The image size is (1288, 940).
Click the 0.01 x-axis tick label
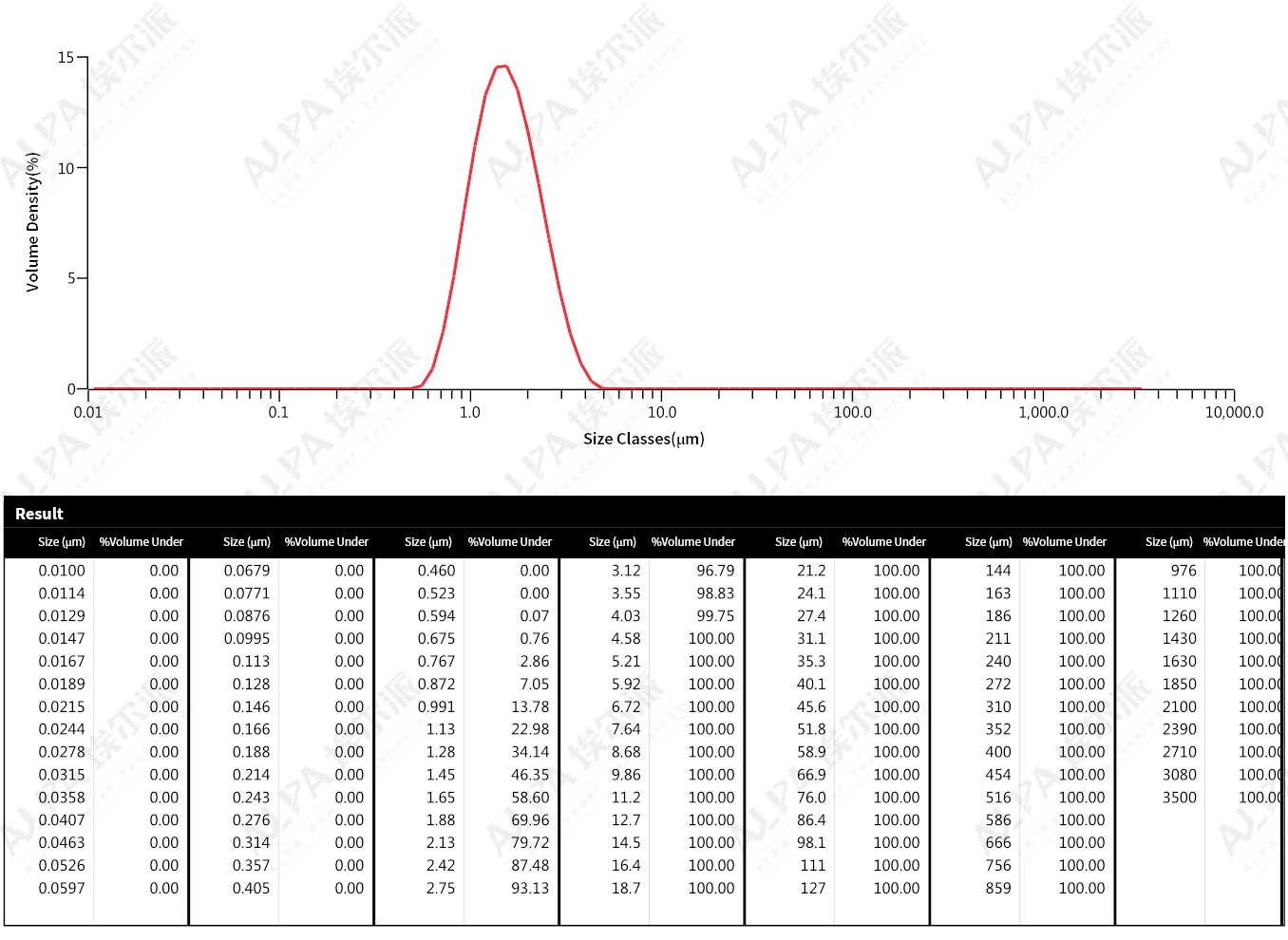[87, 412]
